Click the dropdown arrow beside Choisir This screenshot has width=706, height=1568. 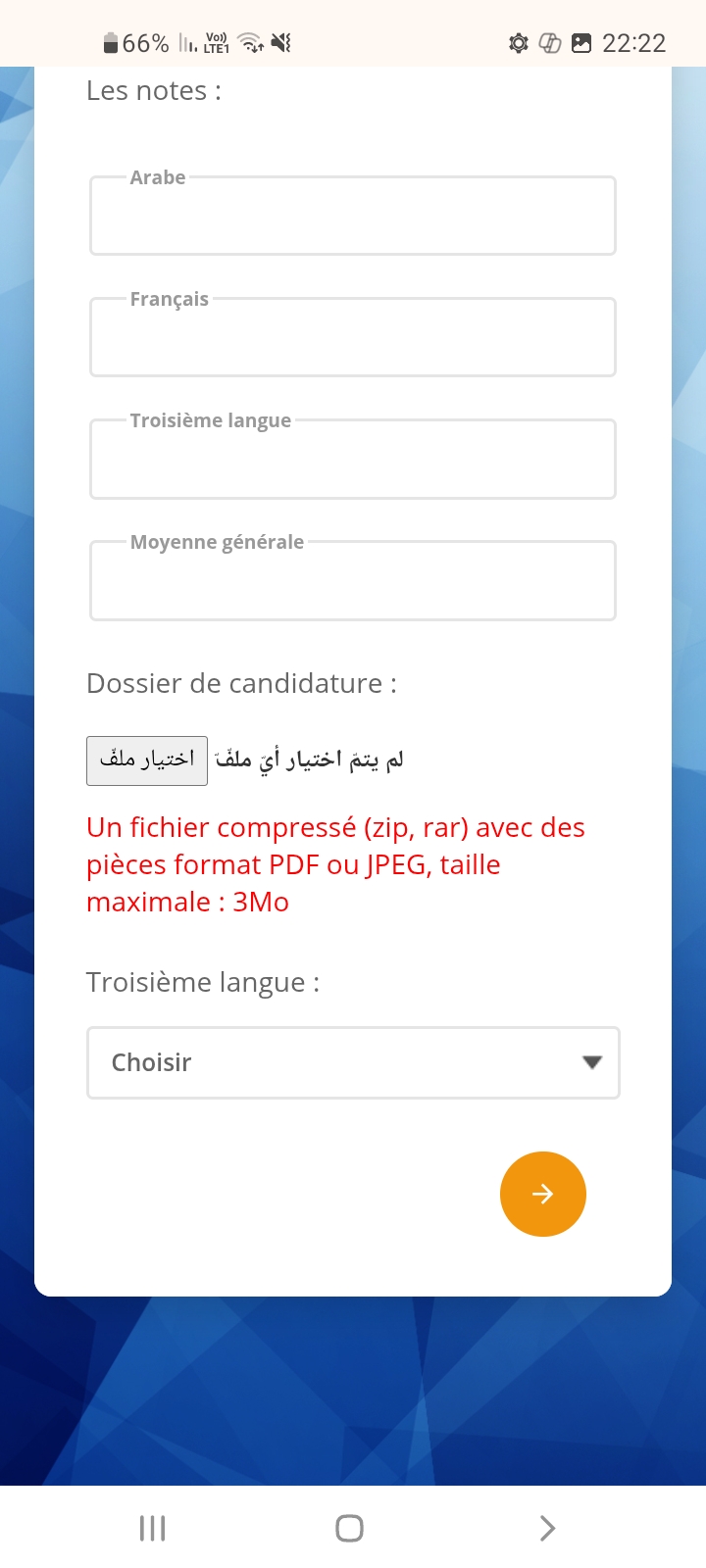pyautogui.click(x=591, y=1062)
